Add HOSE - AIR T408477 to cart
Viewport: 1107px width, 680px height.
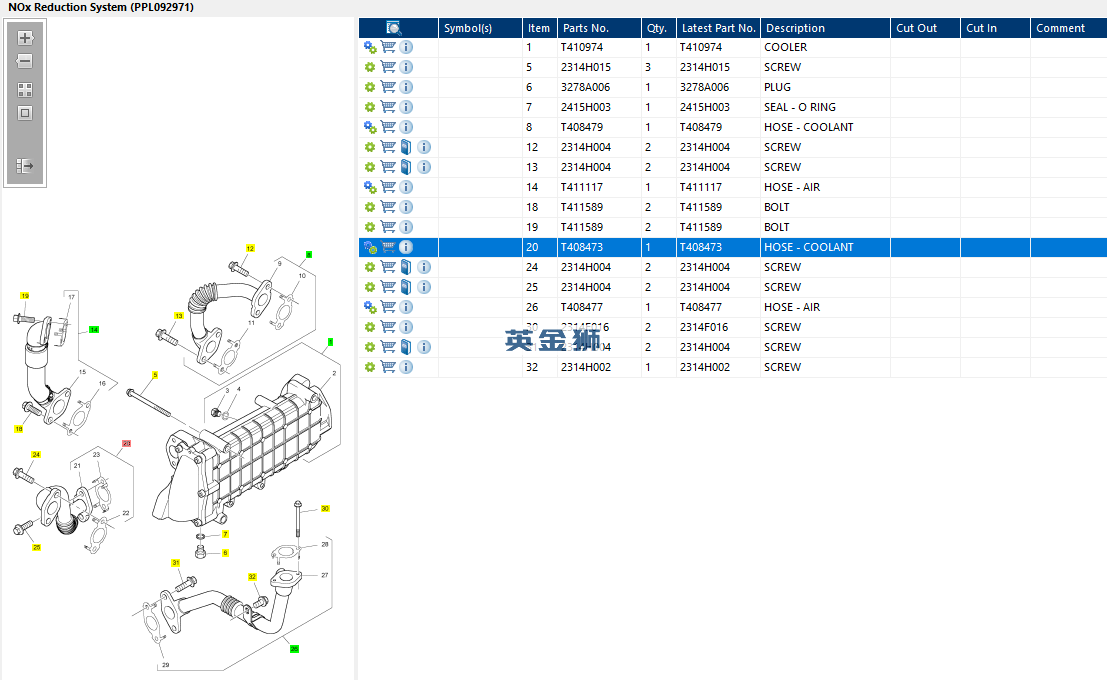tap(388, 307)
